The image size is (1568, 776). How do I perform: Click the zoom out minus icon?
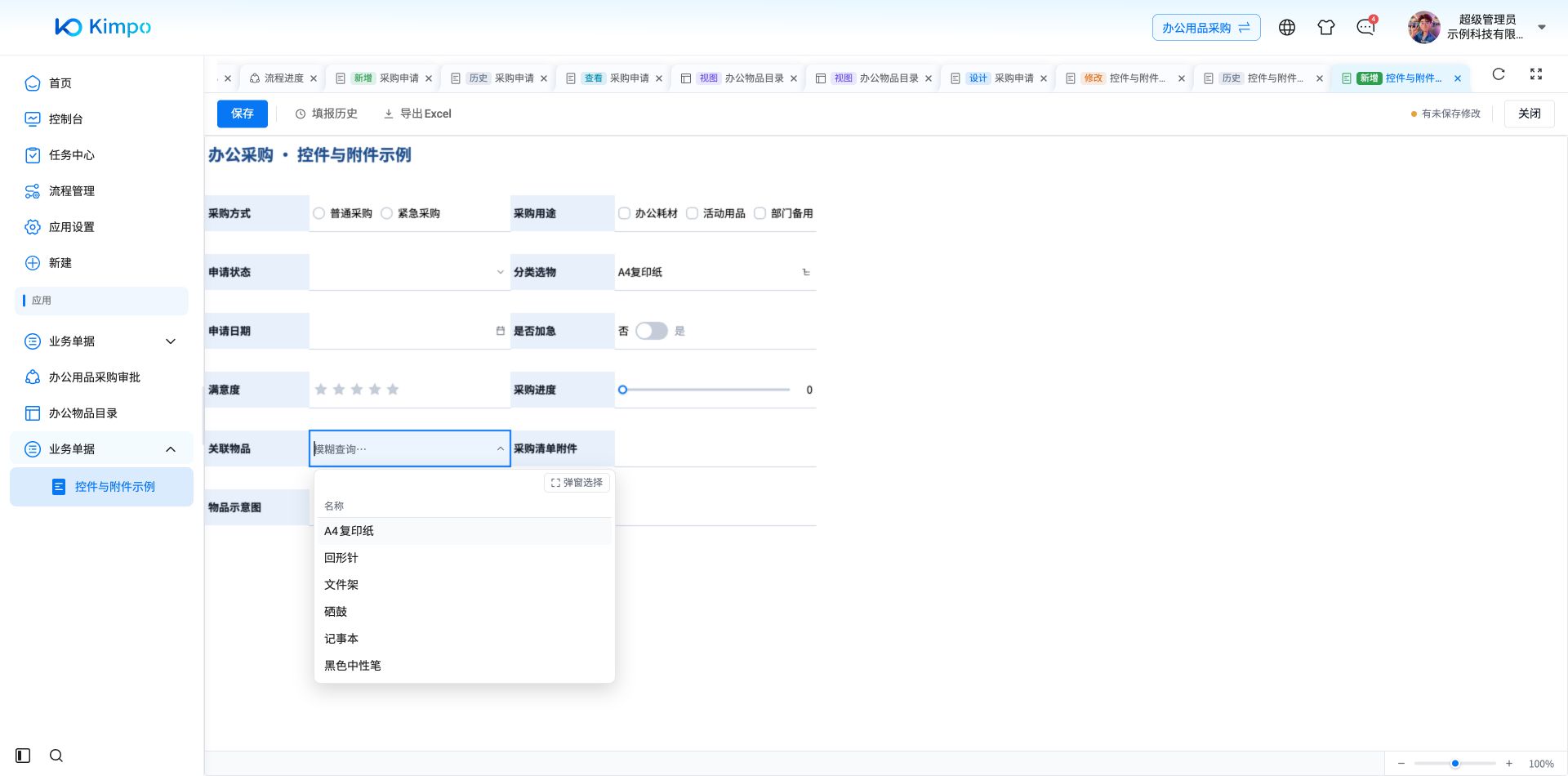1401,764
